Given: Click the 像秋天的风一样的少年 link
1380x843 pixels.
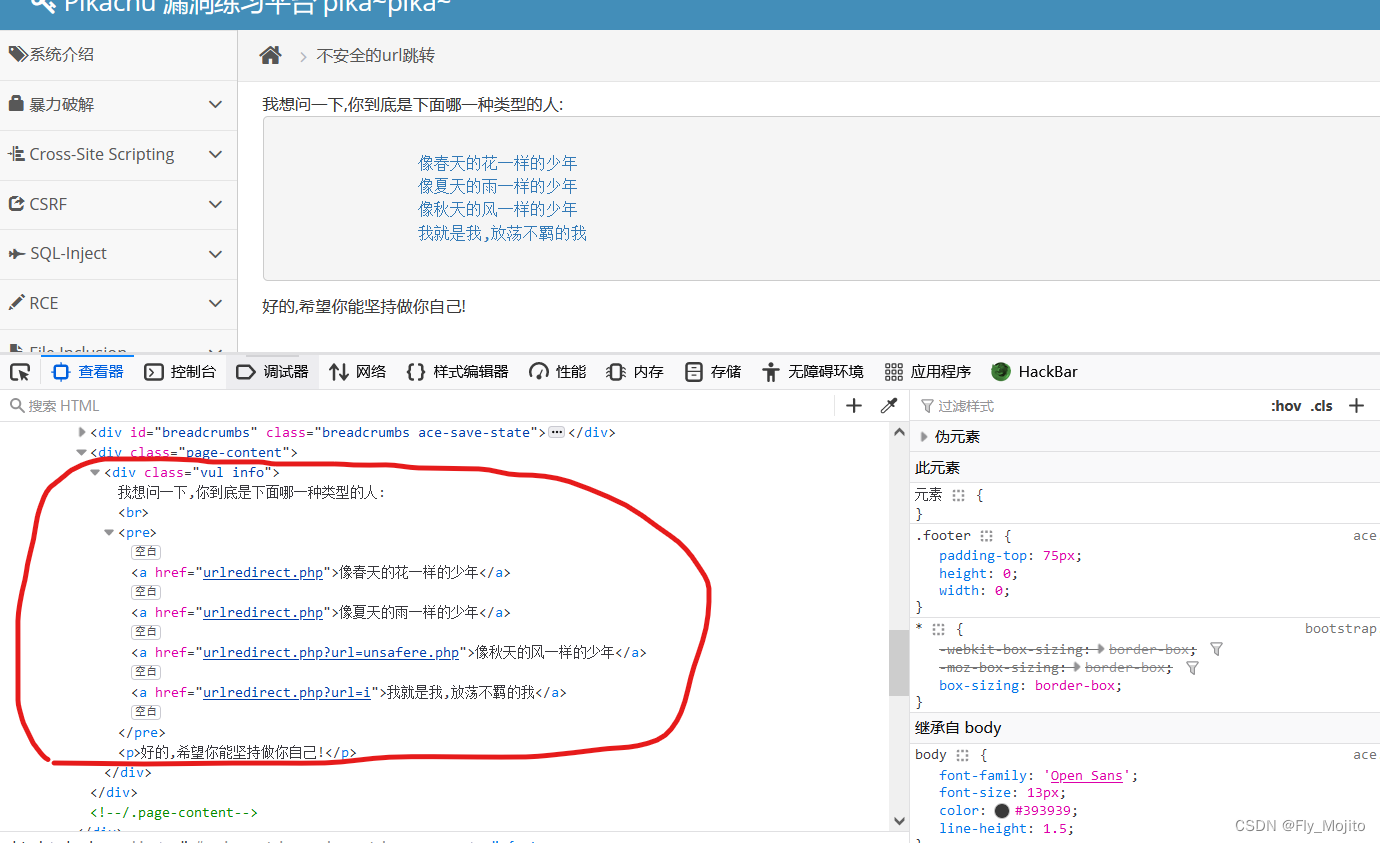Looking at the screenshot, I should (495, 209).
